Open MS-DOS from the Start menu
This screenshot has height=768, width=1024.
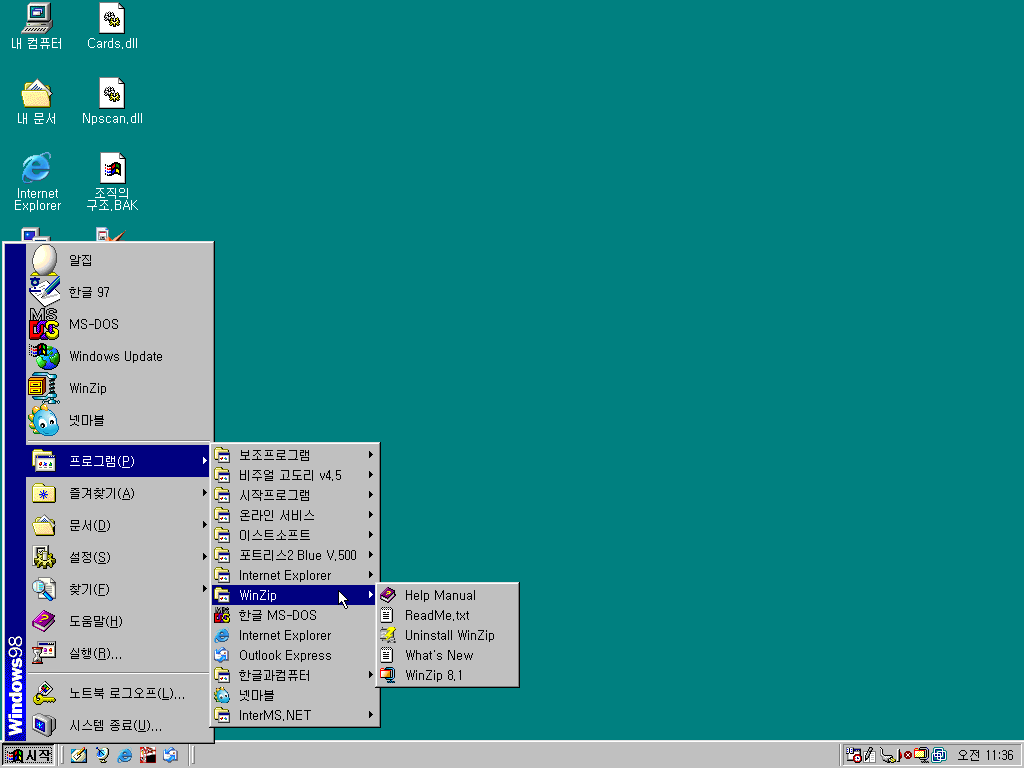pyautogui.click(x=120, y=324)
